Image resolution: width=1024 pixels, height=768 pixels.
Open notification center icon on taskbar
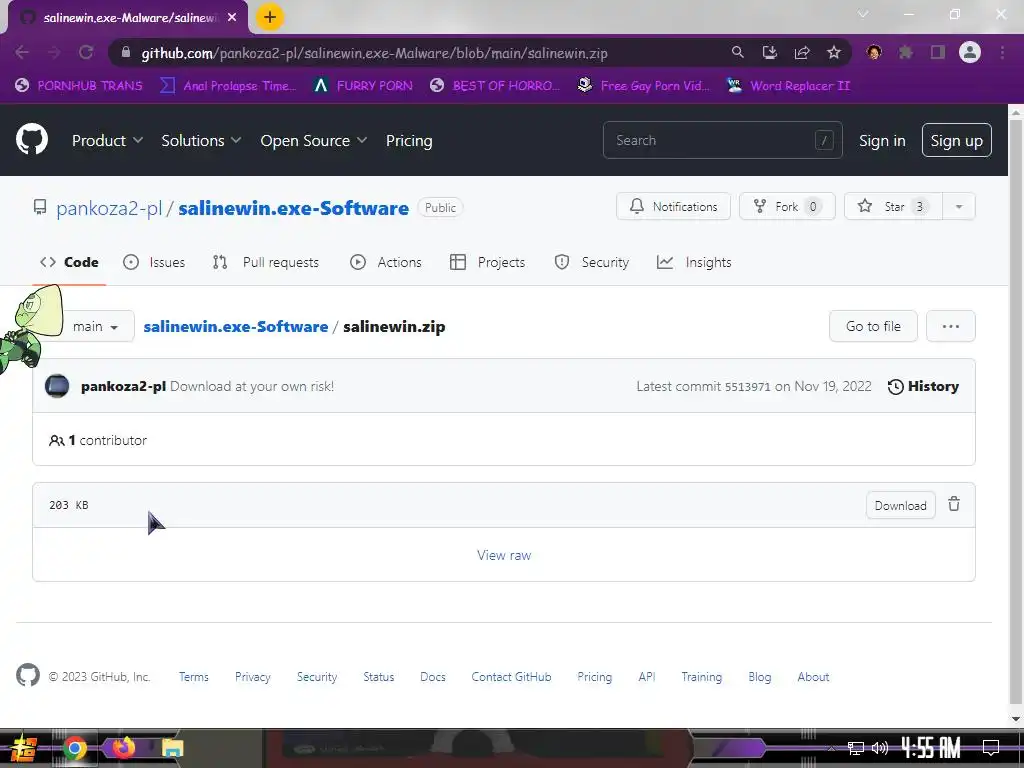[x=991, y=748]
